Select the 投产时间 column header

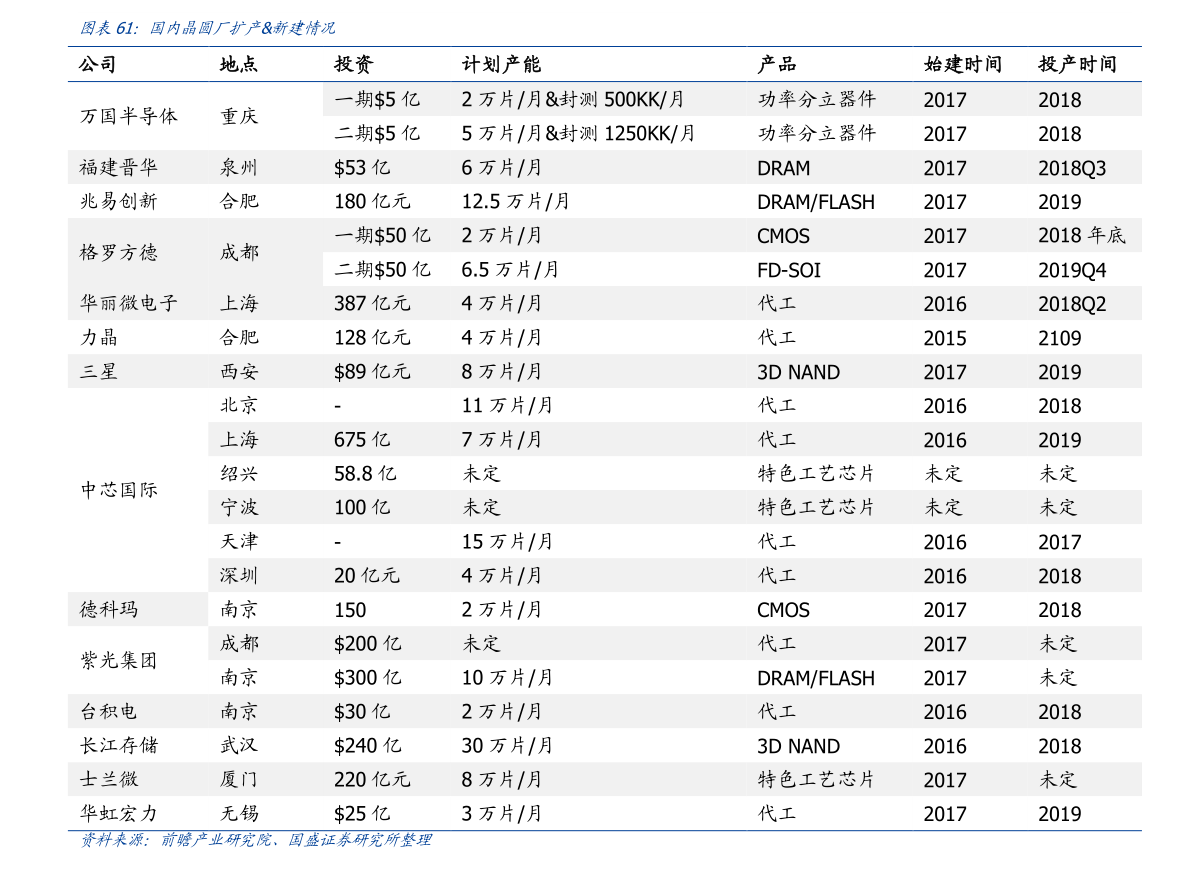click(x=1077, y=65)
